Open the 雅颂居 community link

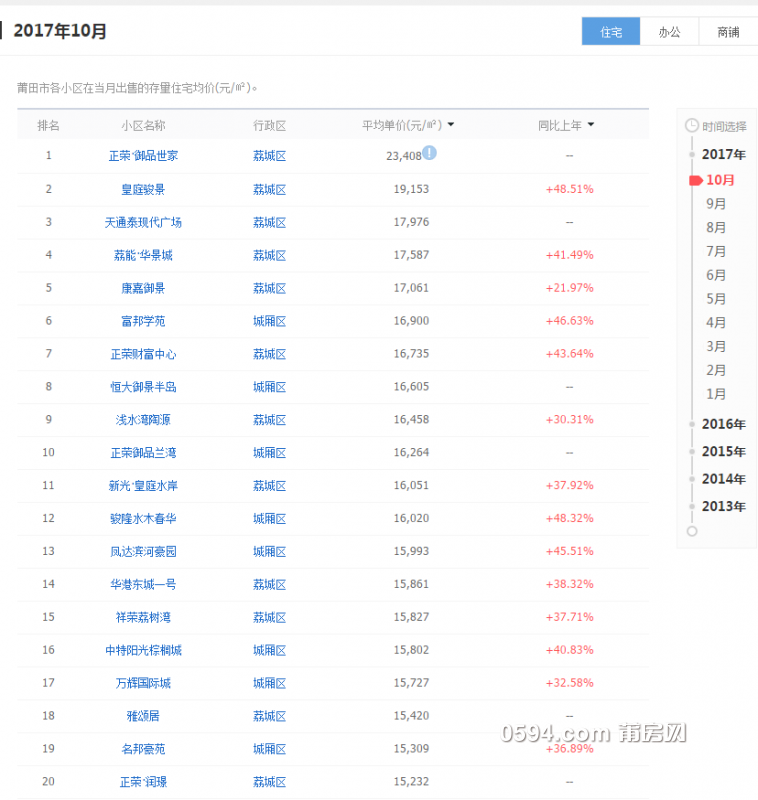coord(143,716)
